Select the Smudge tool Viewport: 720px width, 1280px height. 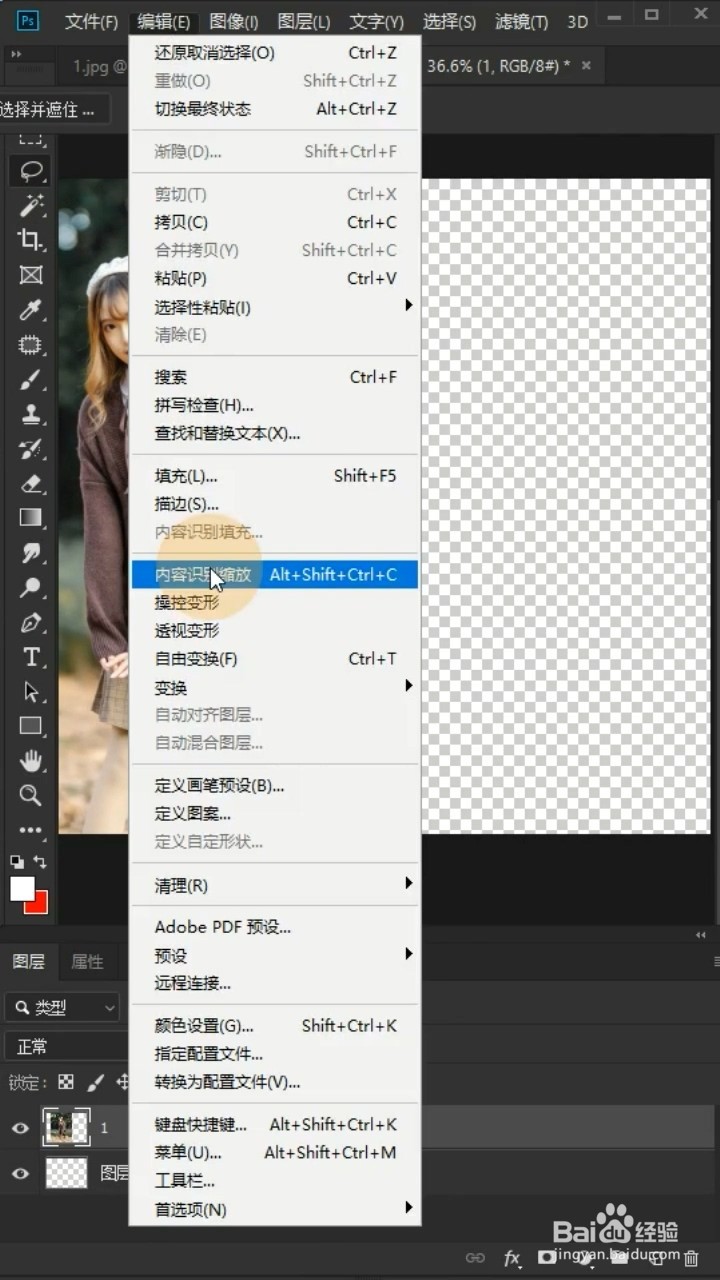[31, 553]
